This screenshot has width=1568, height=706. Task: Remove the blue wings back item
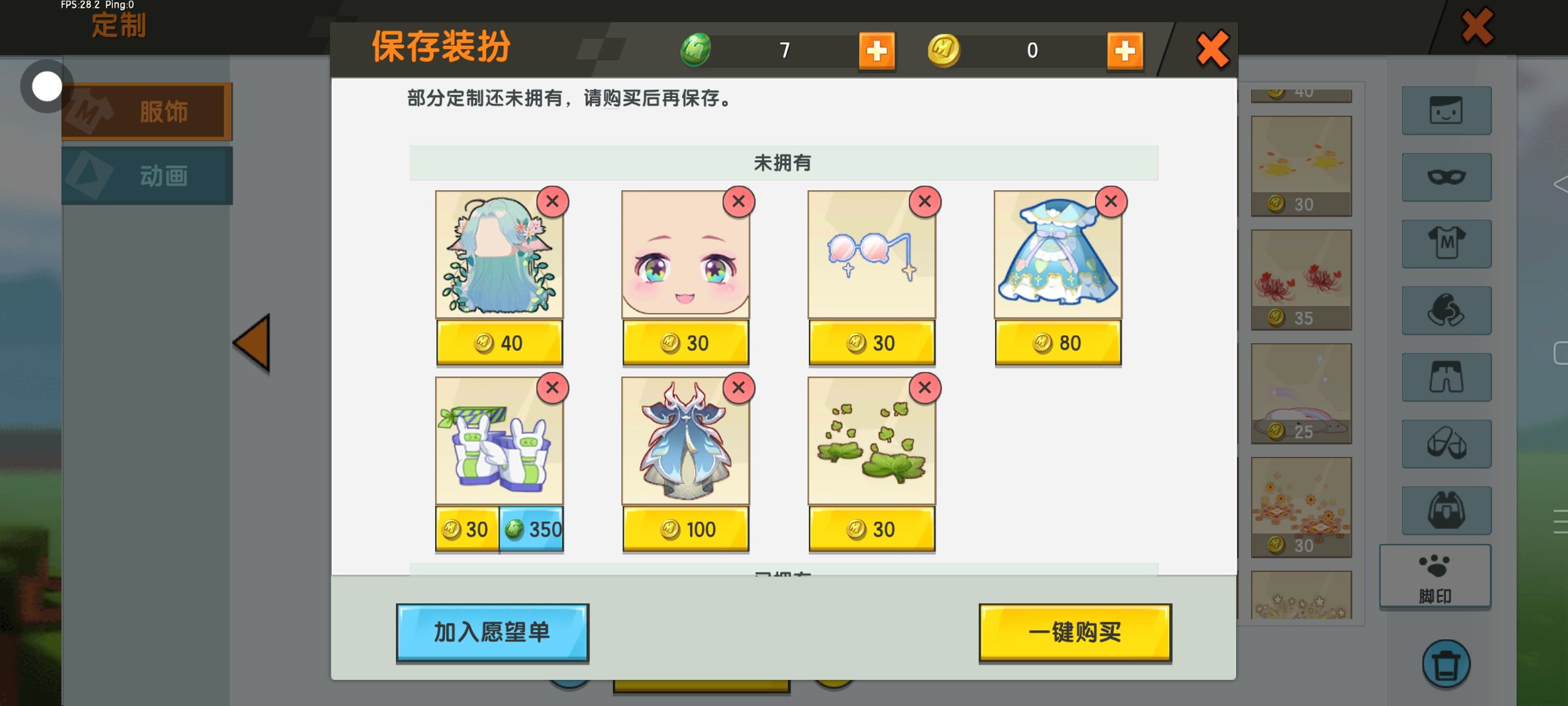[x=739, y=388]
